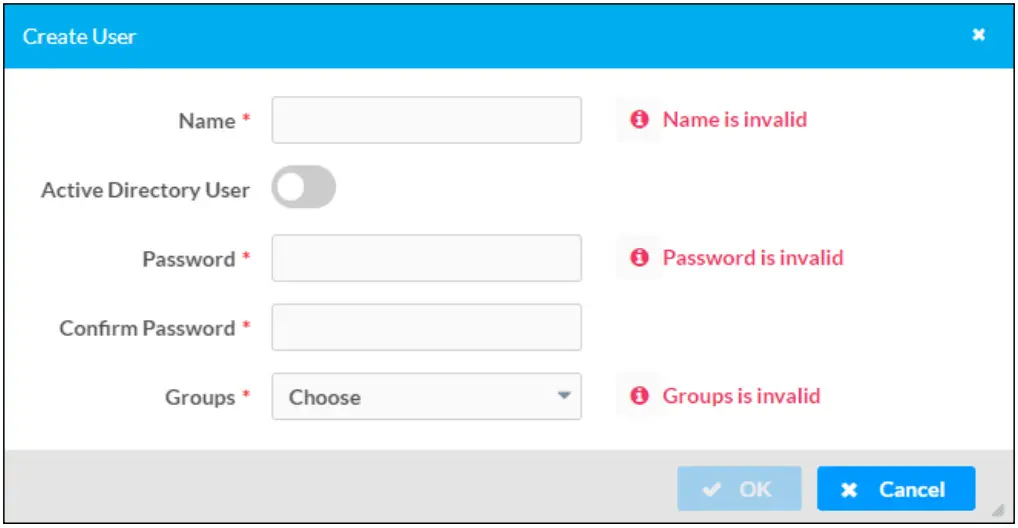Click the 'Choose' placeholder in Groups
Viewport: 1018px width, 528px height.
[x=325, y=397]
